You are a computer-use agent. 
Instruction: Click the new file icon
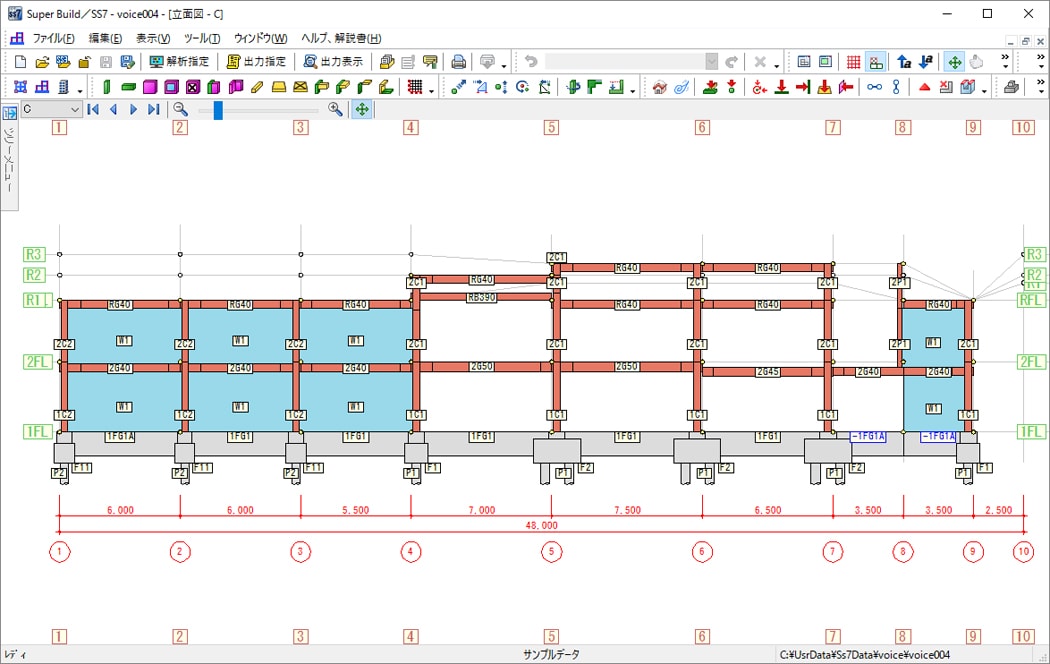20,62
